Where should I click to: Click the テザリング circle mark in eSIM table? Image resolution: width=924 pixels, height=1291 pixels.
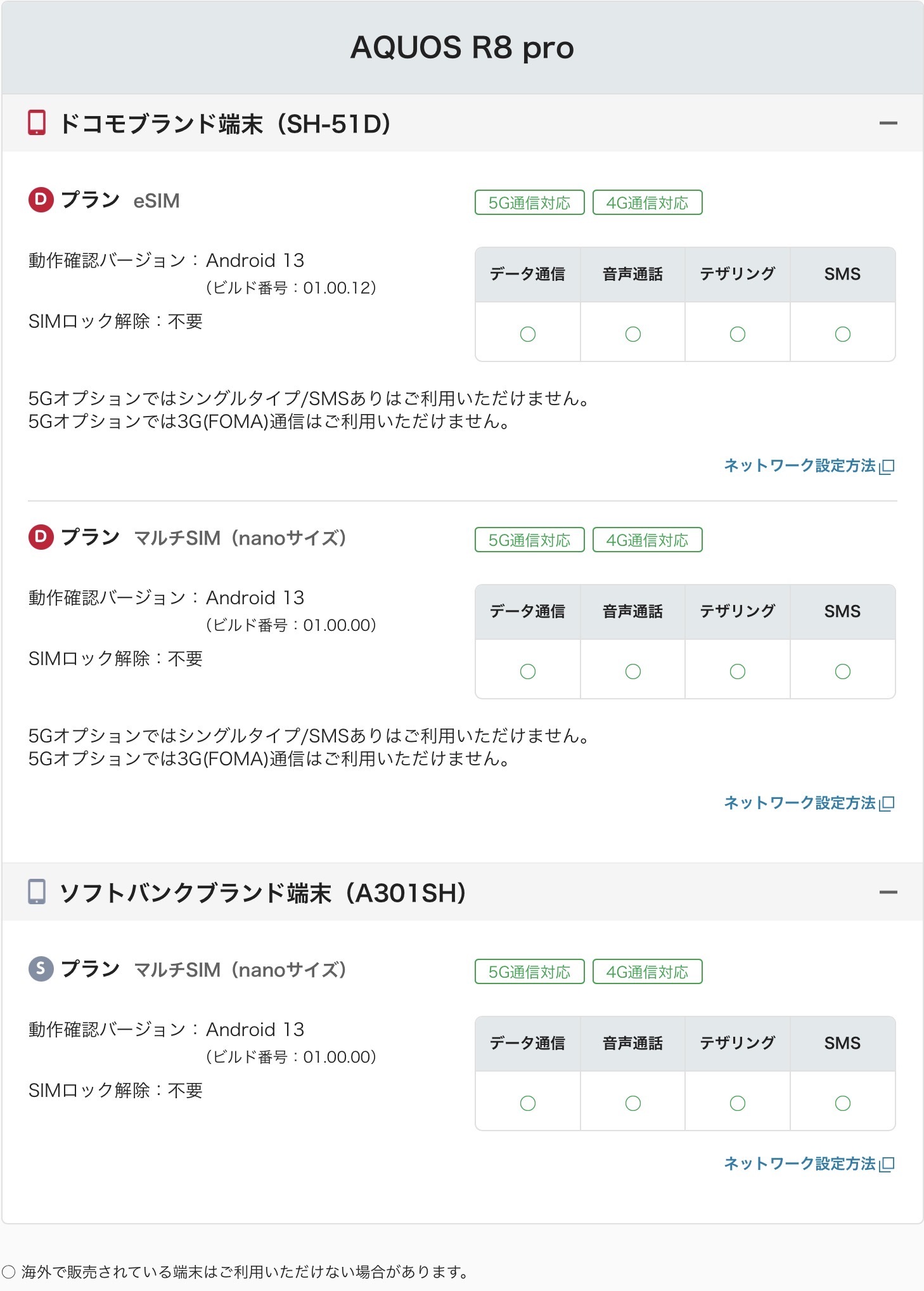[737, 334]
